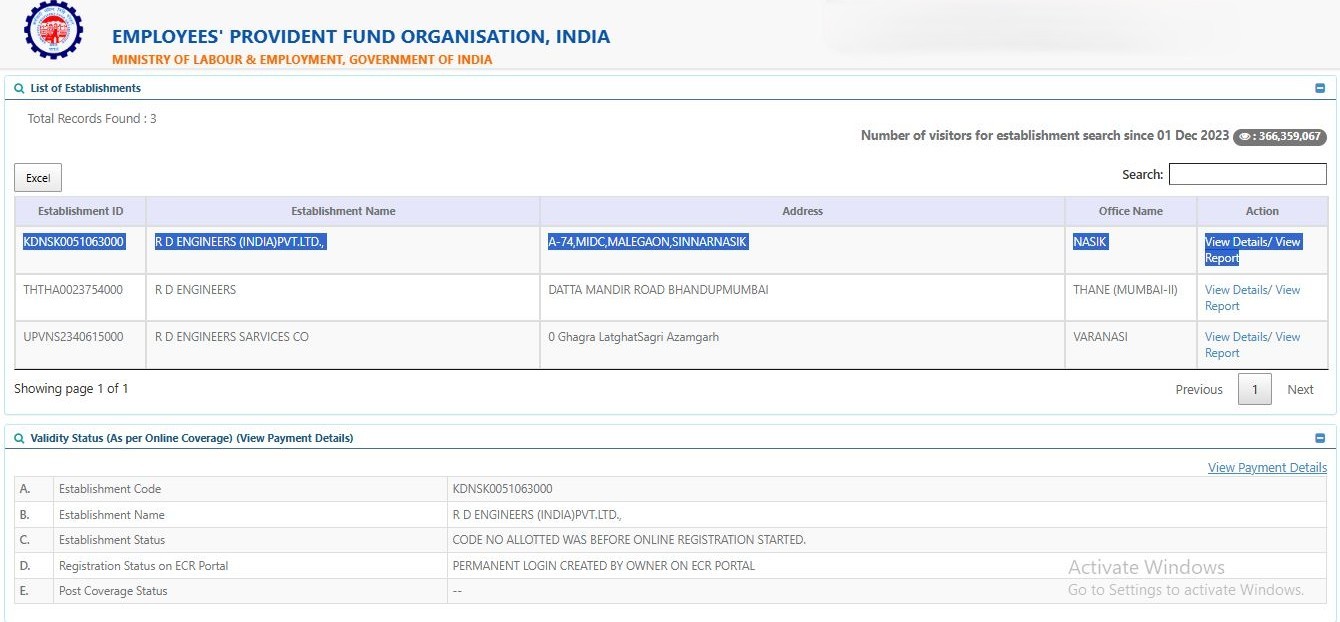Click the visitor count eye badge
The height and width of the screenshot is (622, 1340).
1279,136
